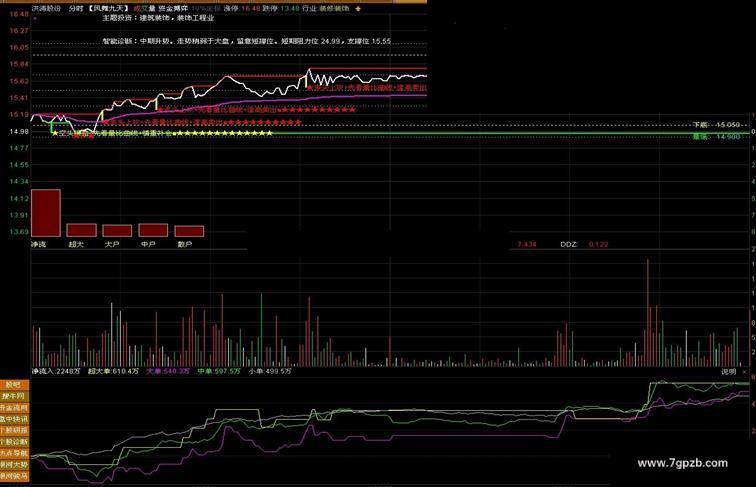Click the 九点导航 sidebar button
This screenshot has width=756, height=487.
[x=14, y=453]
